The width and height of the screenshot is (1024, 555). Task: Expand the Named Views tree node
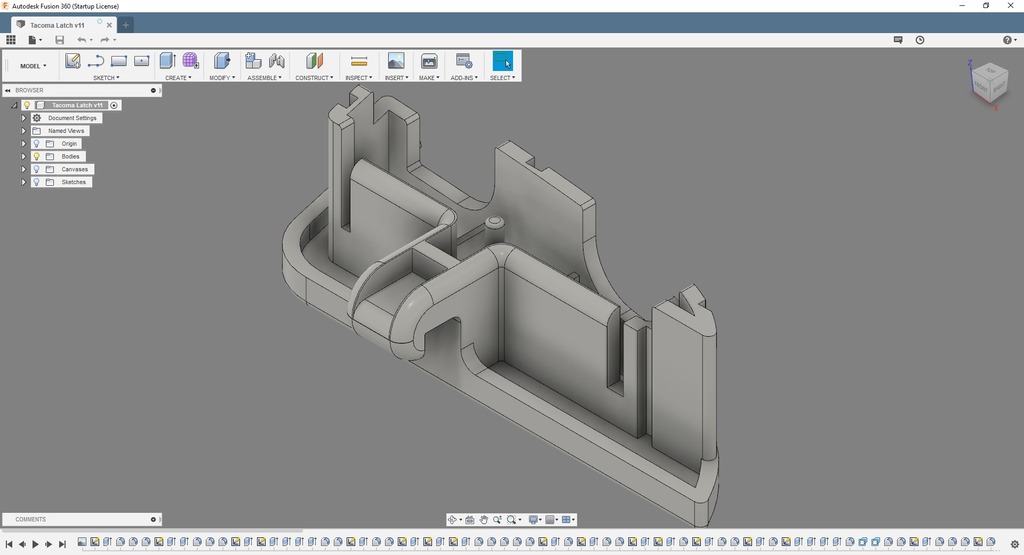click(23, 131)
